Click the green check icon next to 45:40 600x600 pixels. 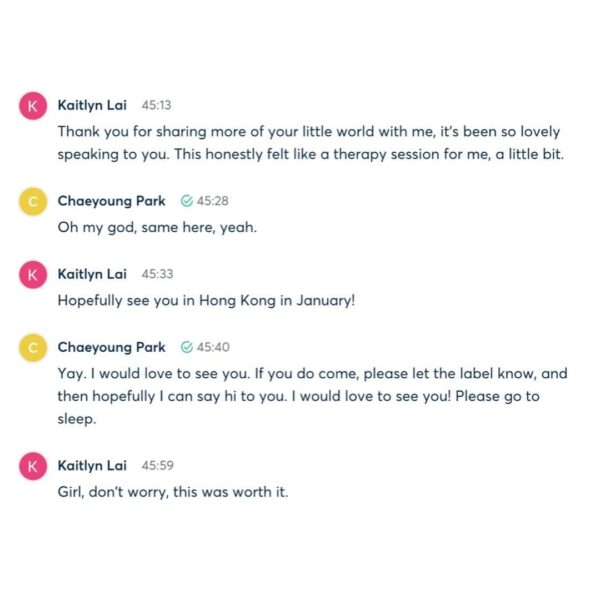pos(187,347)
